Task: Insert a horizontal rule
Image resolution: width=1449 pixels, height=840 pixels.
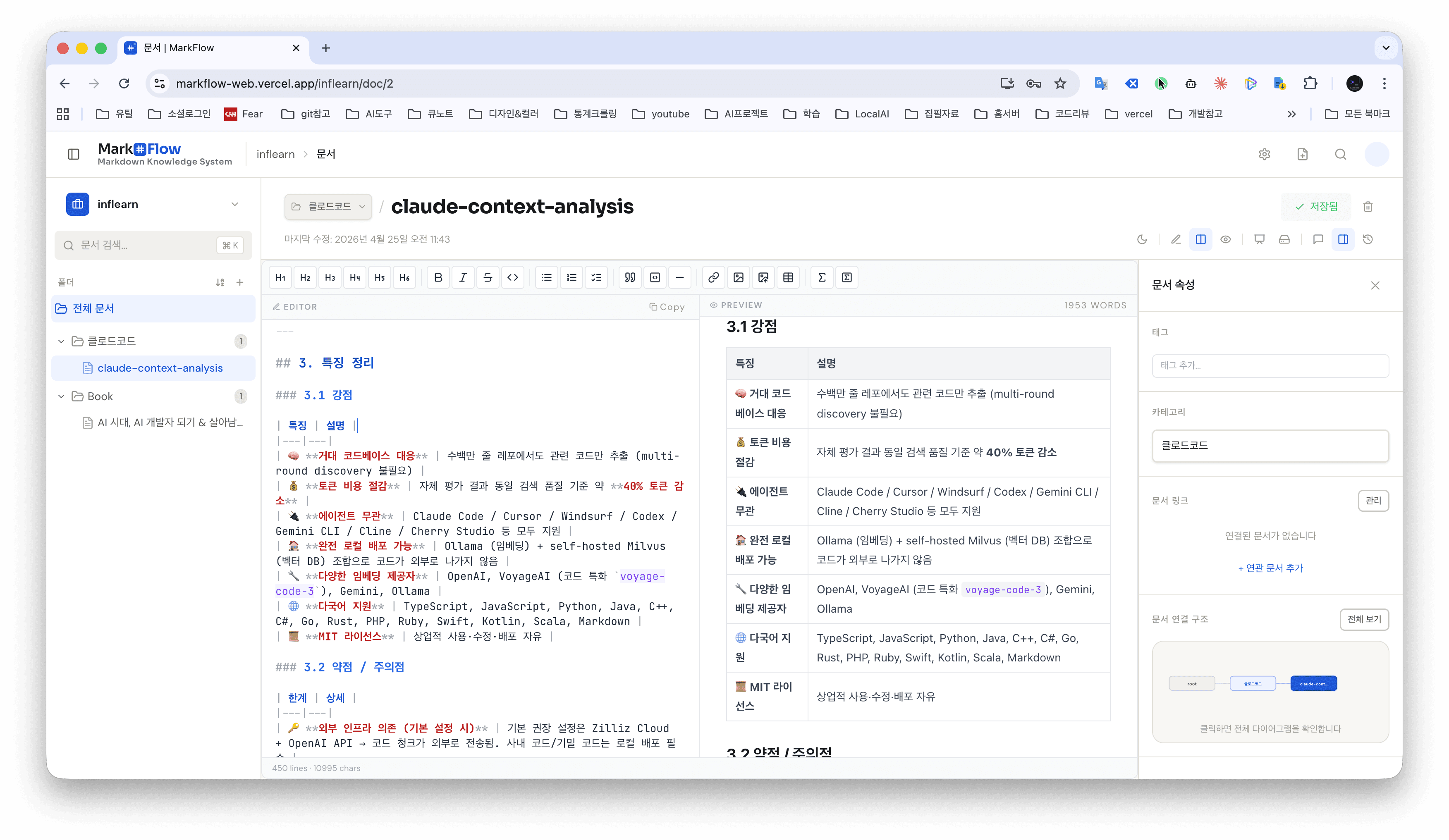Action: point(679,278)
